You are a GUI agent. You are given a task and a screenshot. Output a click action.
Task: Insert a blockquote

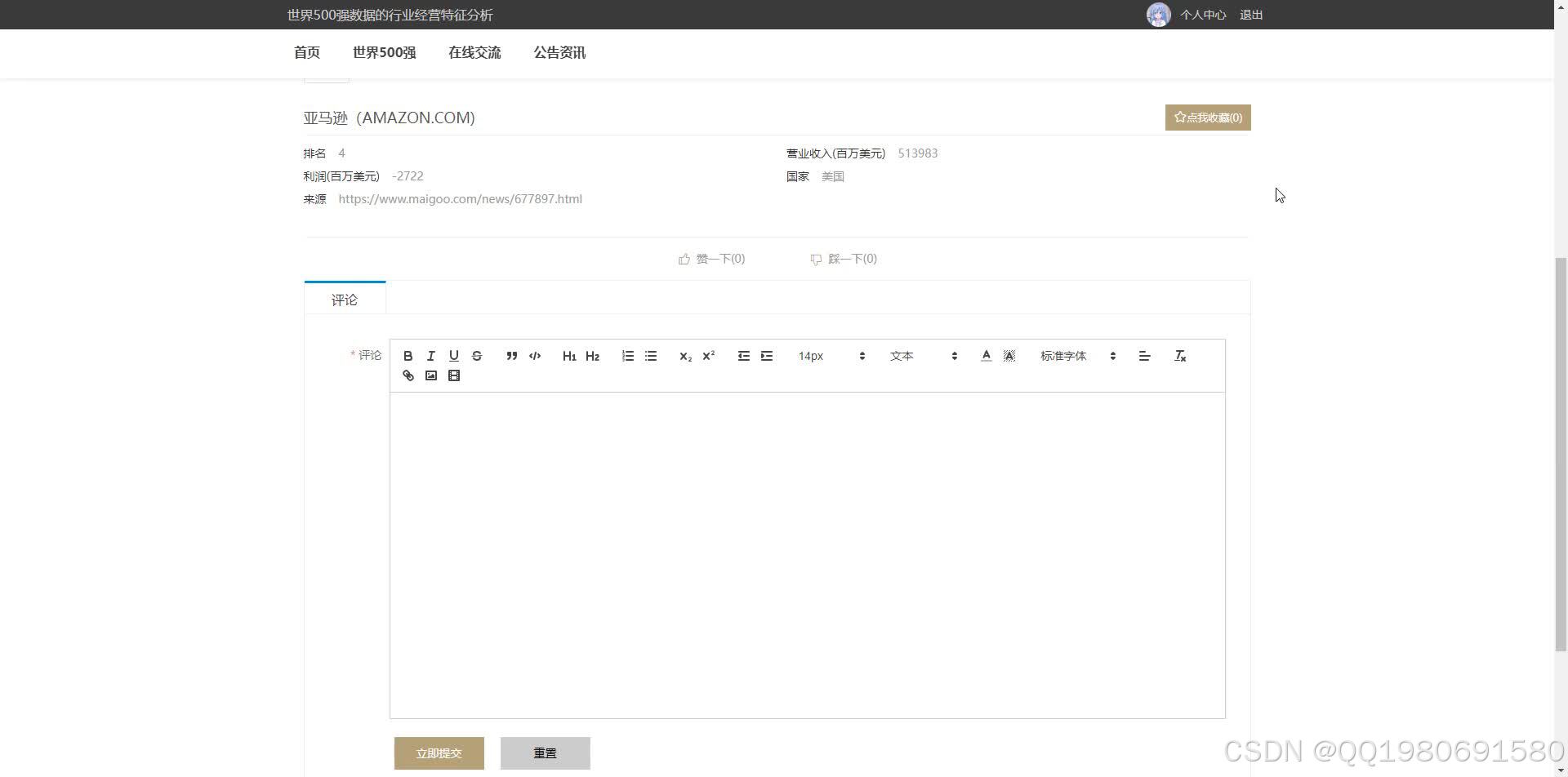(x=512, y=356)
